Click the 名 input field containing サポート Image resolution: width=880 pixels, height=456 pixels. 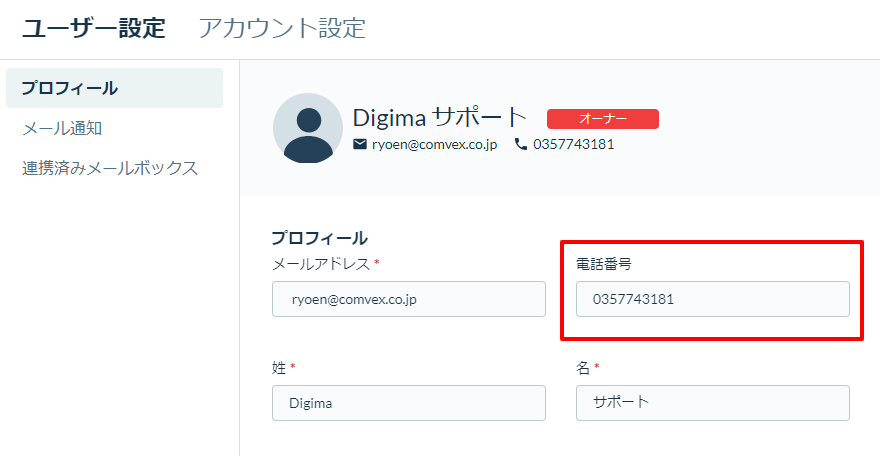[713, 403]
